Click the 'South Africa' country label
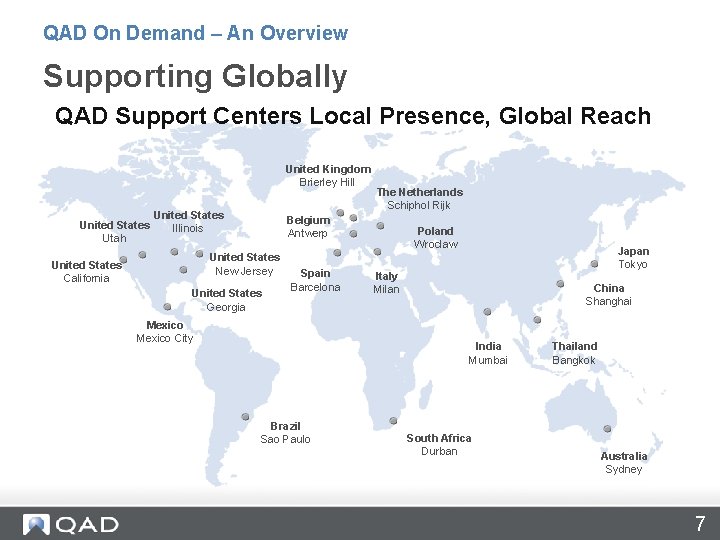 point(439,439)
